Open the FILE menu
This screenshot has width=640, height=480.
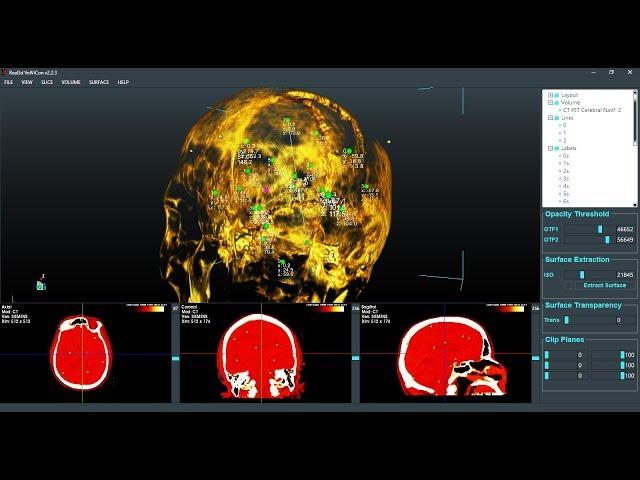click(x=9, y=82)
